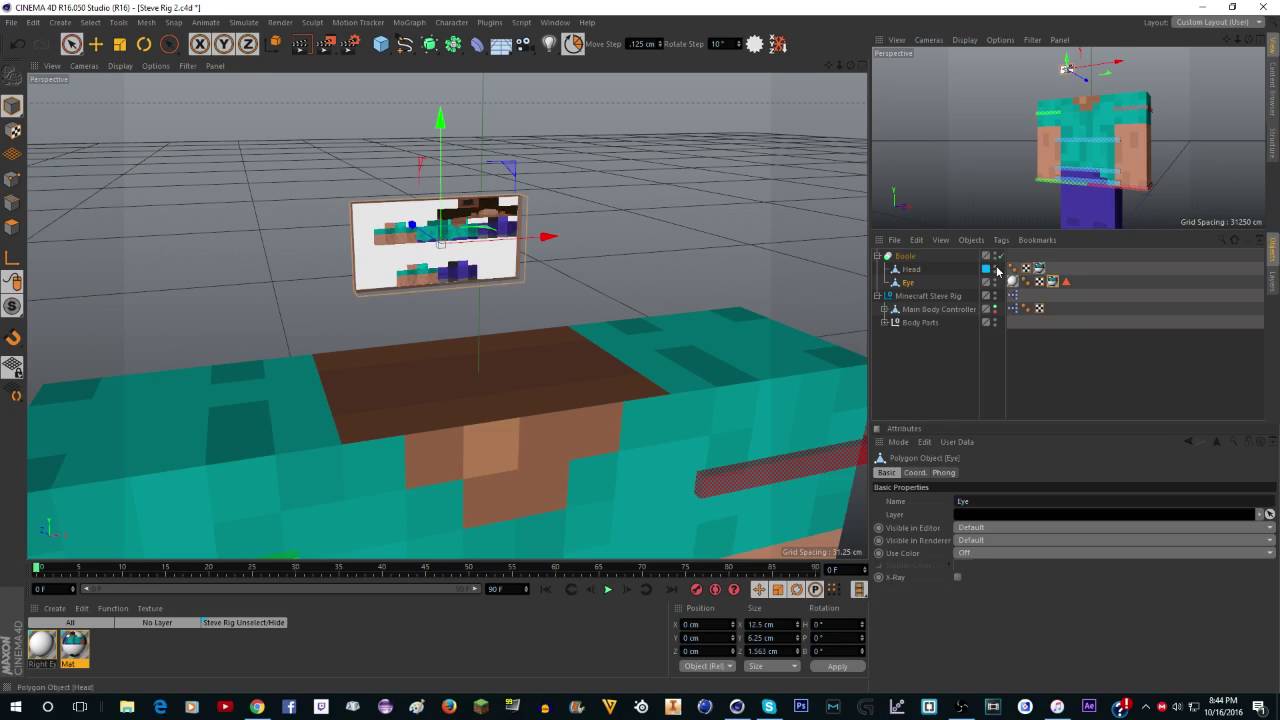Open the MoGraph menu

point(409,22)
